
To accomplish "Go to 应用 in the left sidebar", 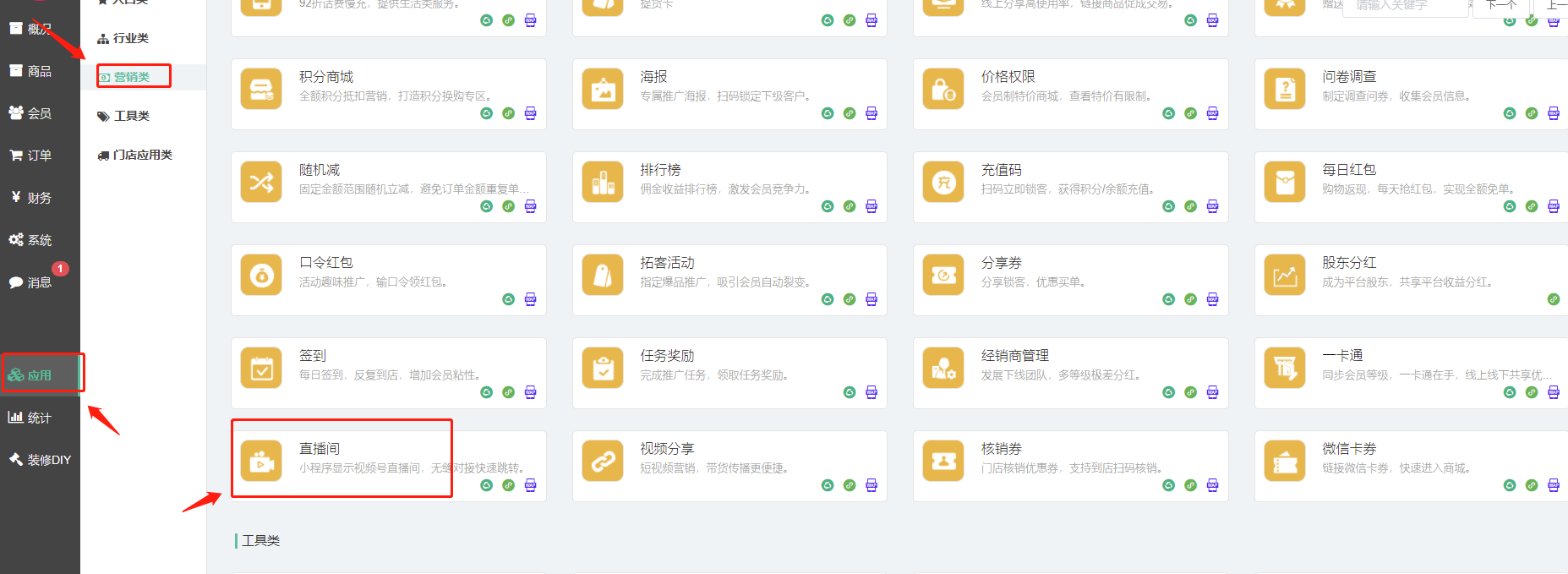I will (x=39, y=375).
